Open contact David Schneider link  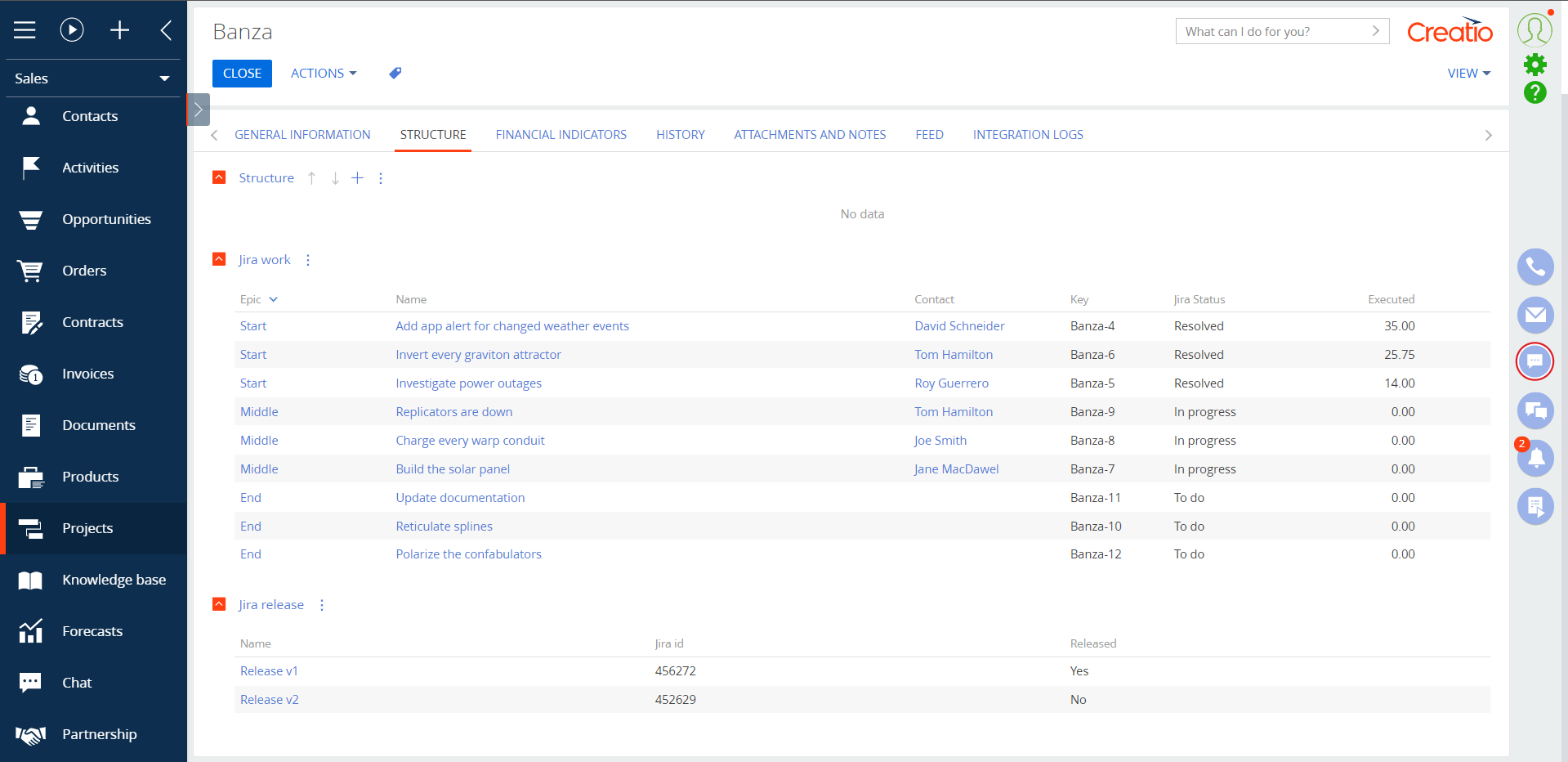[x=959, y=326]
